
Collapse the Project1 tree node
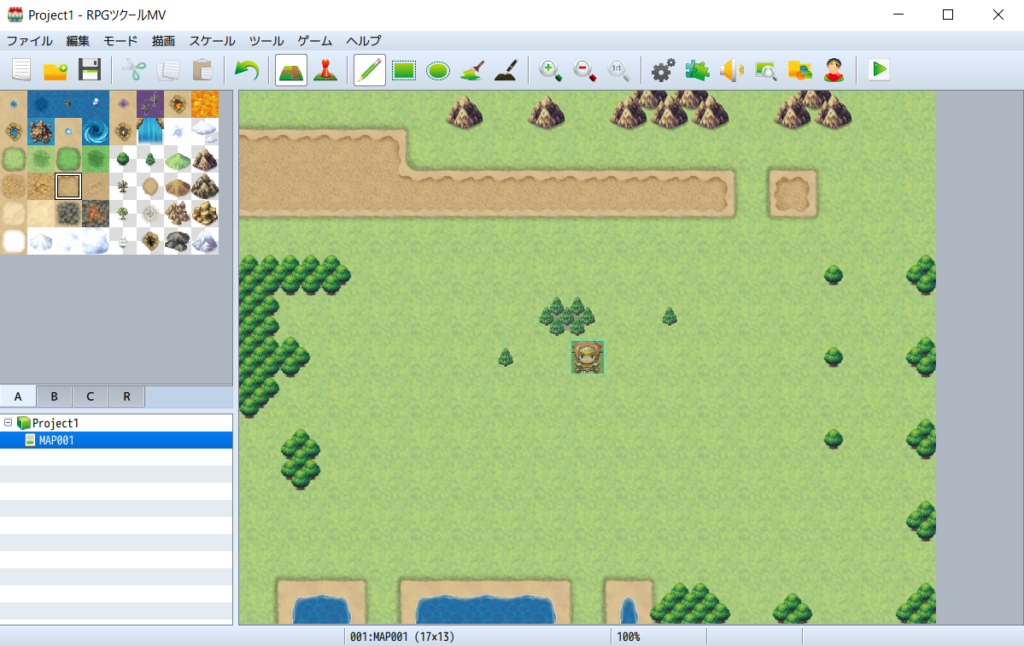8,423
